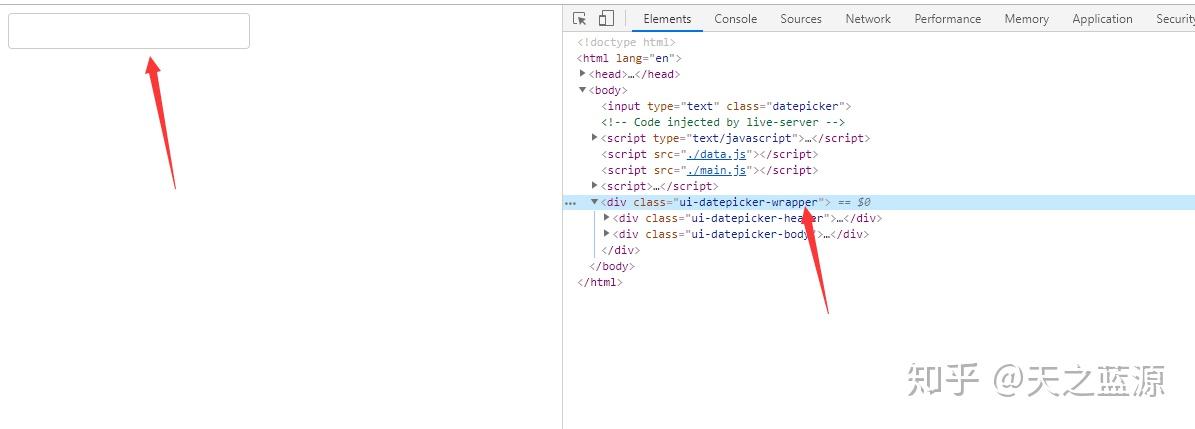Expand the head element node
This screenshot has height=429, width=1195.
tap(583, 74)
